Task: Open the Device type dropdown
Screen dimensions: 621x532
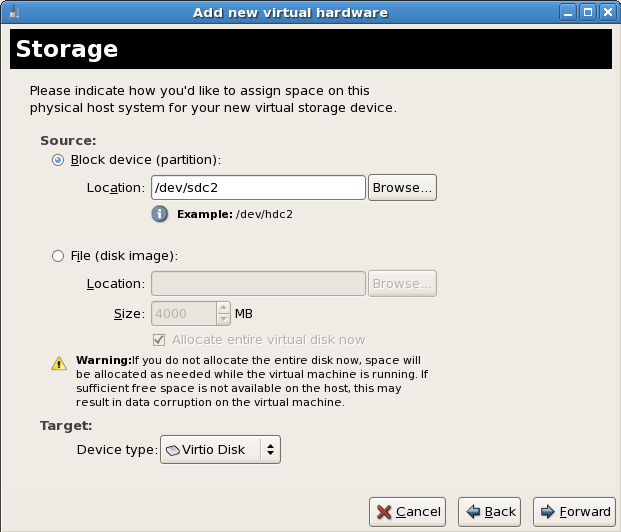Action: pyautogui.click(x=220, y=450)
